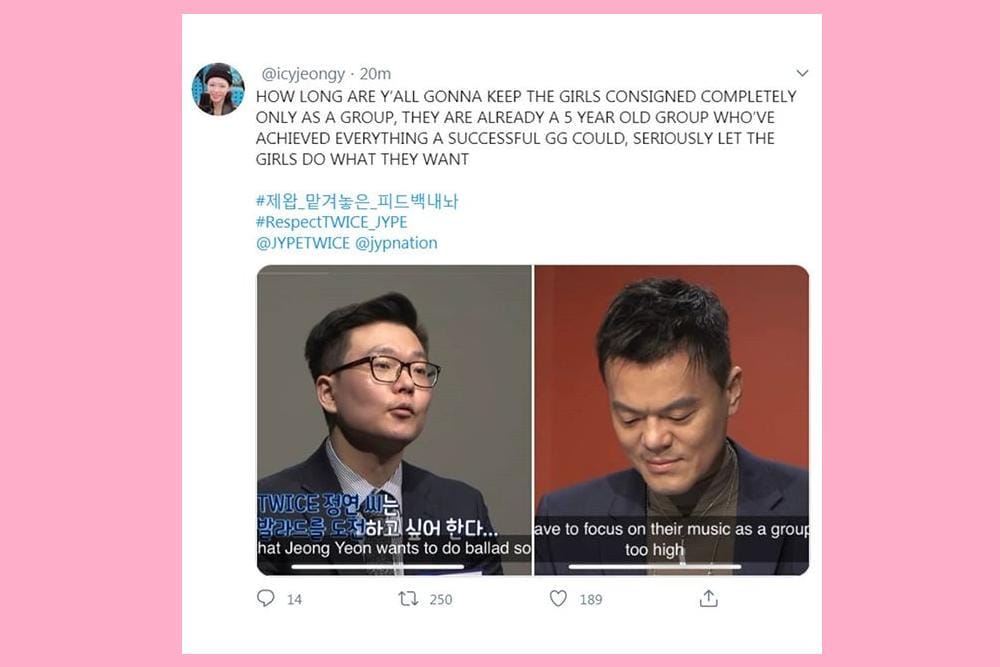1000x667 pixels.
Task: Retweet using the retweet arrows icon
Action: point(408,598)
